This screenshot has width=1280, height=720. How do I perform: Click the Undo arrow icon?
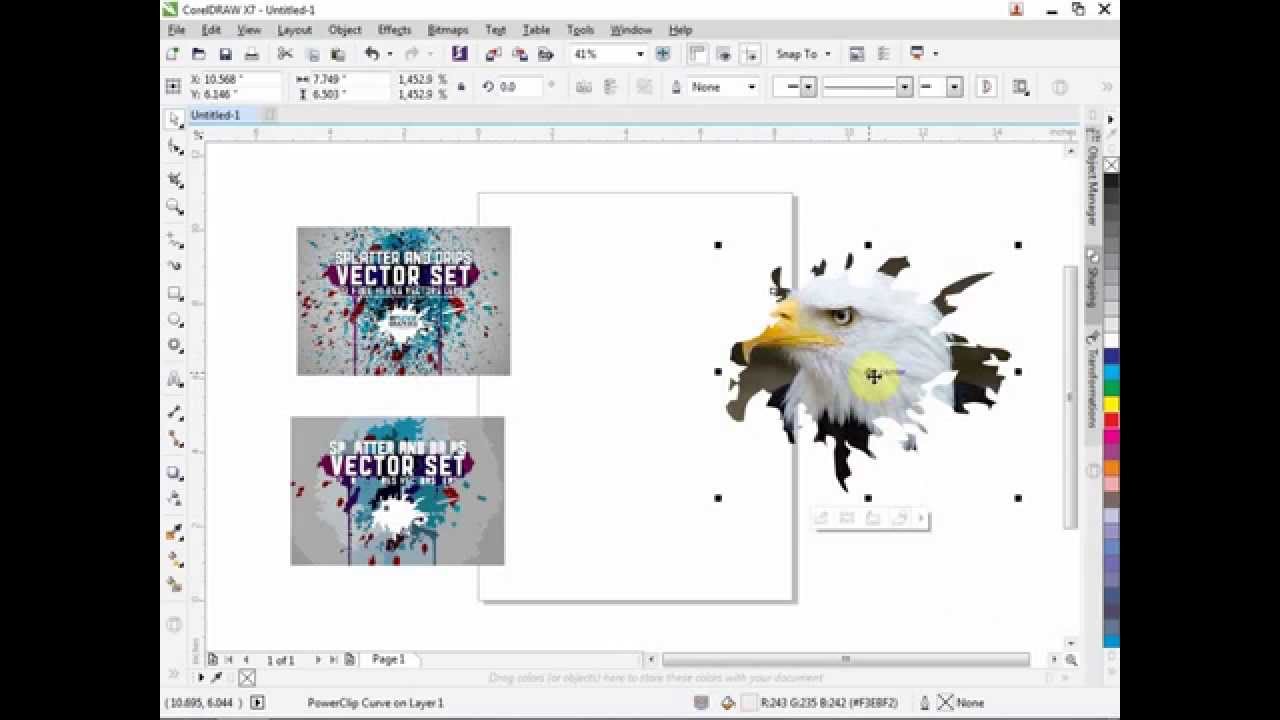[x=372, y=54]
